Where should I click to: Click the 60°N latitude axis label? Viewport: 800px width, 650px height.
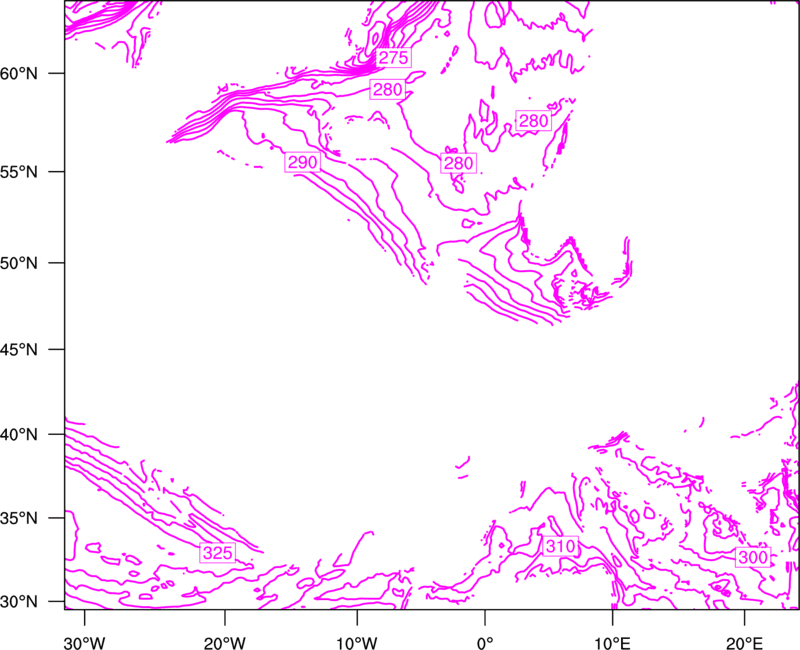tap(19, 73)
